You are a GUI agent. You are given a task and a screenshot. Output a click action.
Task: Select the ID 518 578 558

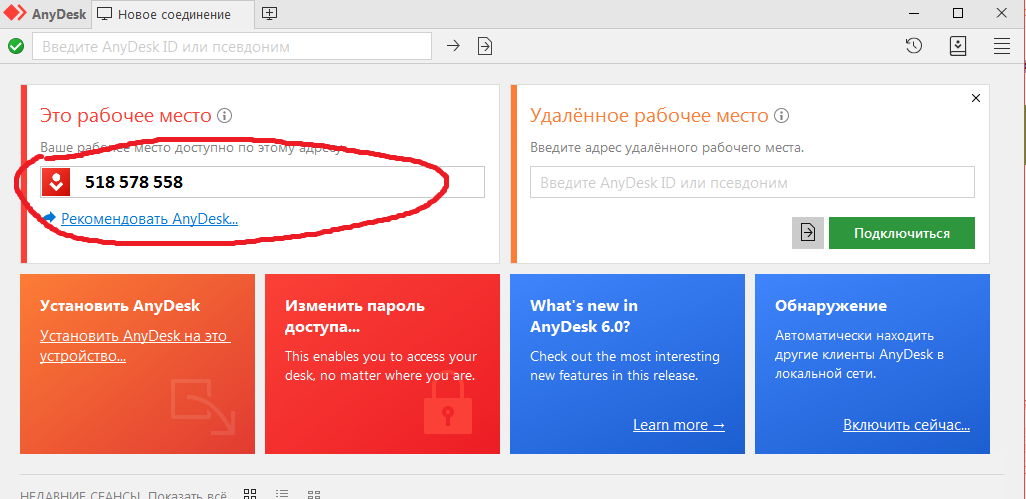pos(134,182)
